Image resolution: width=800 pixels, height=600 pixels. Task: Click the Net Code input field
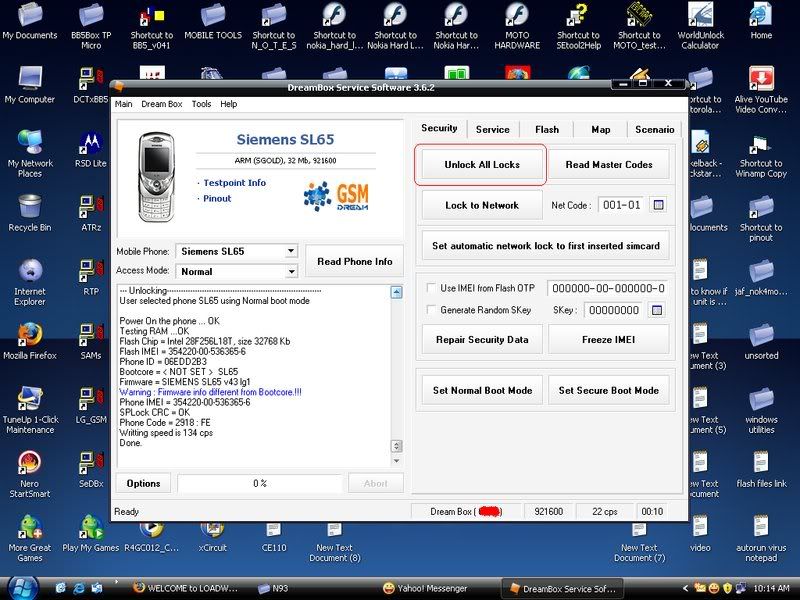621,205
